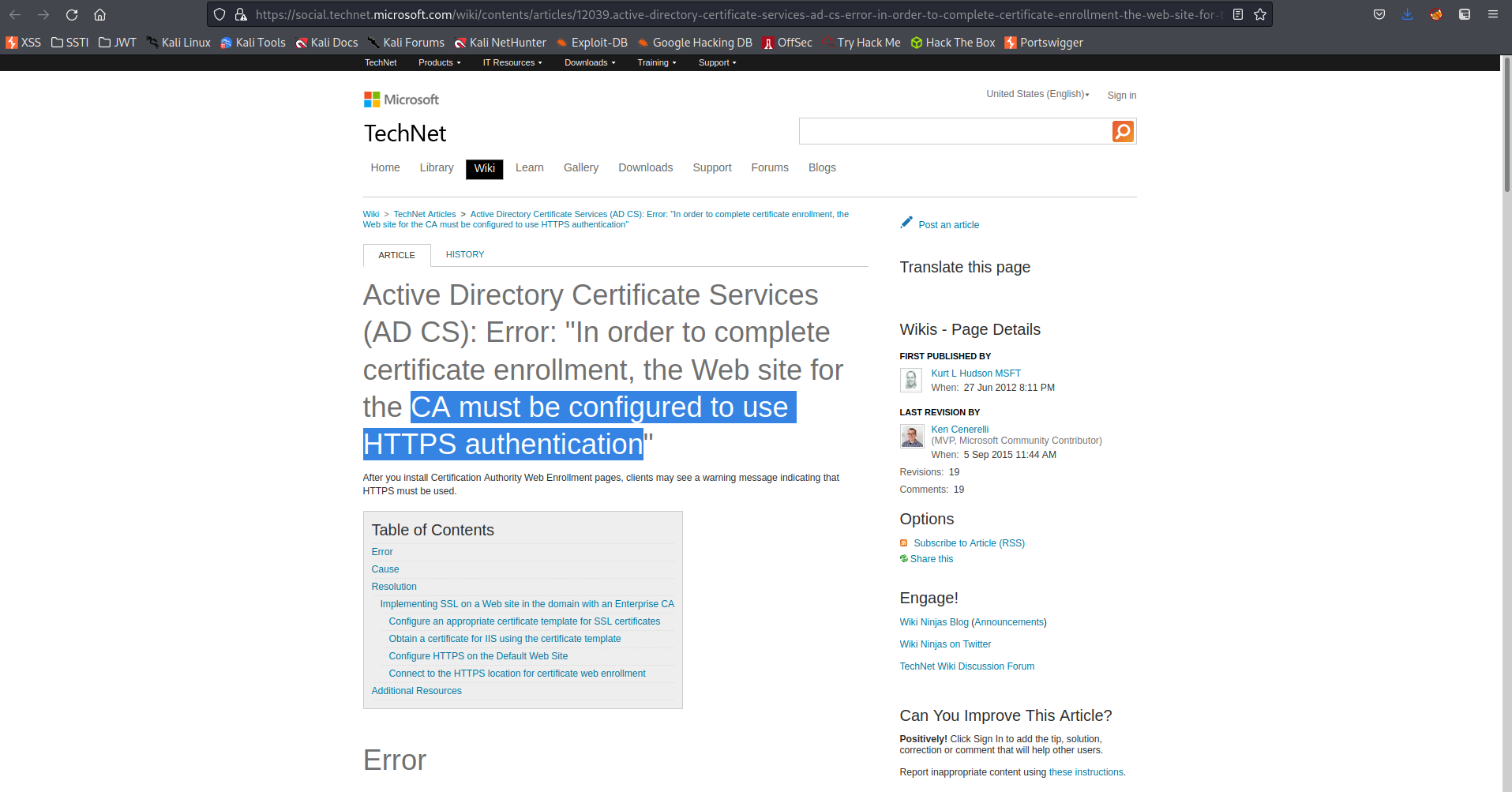The image size is (1512, 792).
Task: Open TechNet Wiki Discussion Forum link
Action: [x=967, y=666]
